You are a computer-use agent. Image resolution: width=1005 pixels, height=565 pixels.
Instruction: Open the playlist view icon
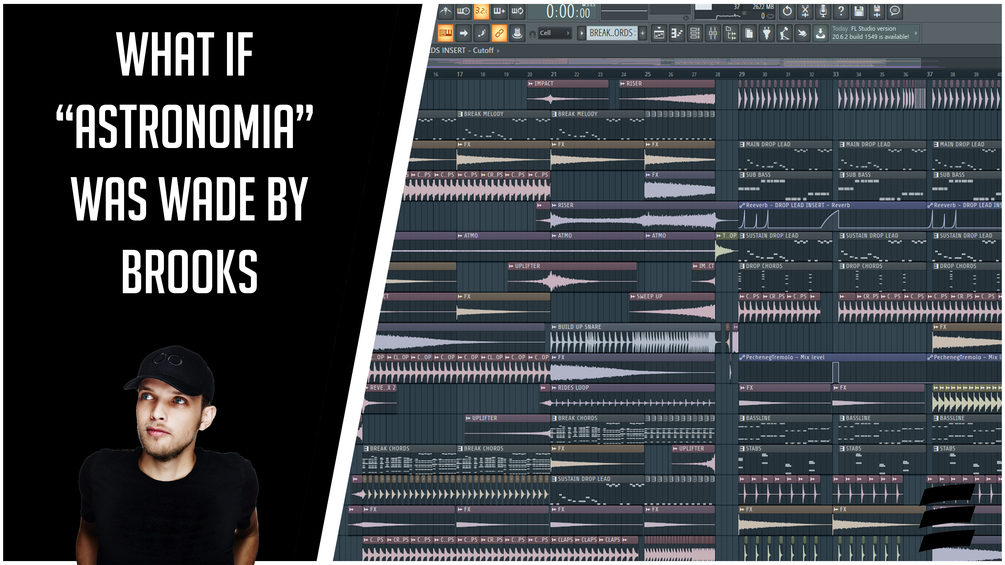click(x=659, y=33)
